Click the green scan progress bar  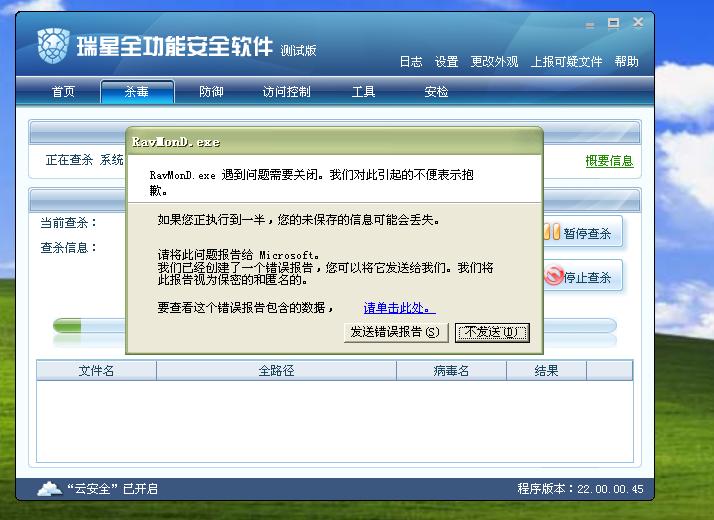(x=67, y=326)
